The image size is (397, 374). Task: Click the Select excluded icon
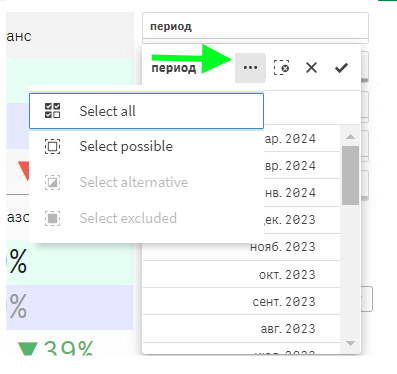53,218
